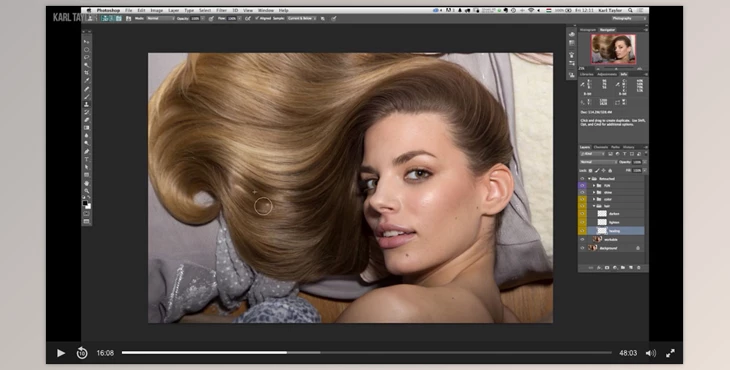This screenshot has width=730, height=370.
Task: Click the Add layer mask icon
Action: pyautogui.click(x=607, y=268)
